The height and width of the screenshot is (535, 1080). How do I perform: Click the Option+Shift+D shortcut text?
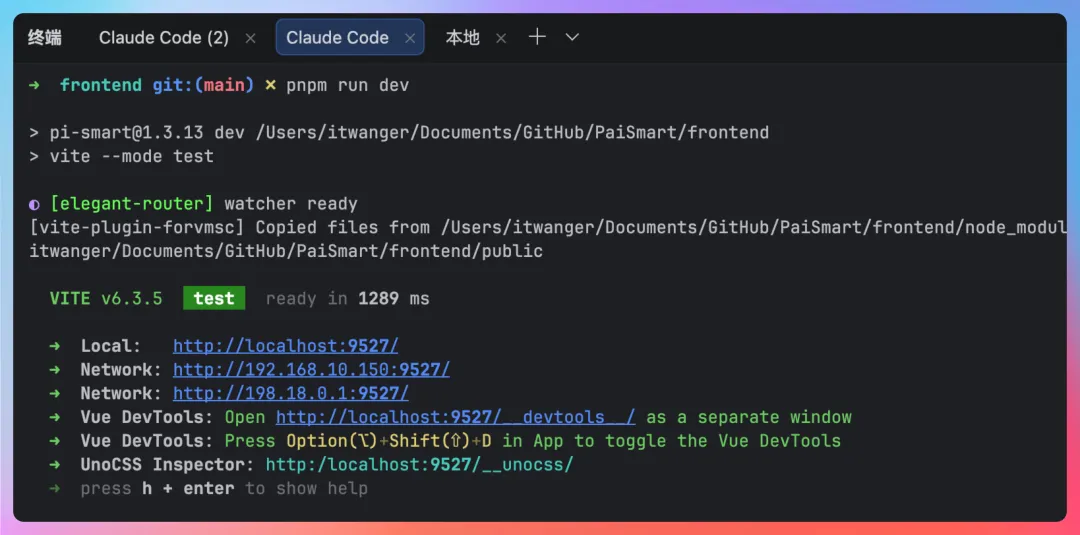pyautogui.click(x=389, y=441)
